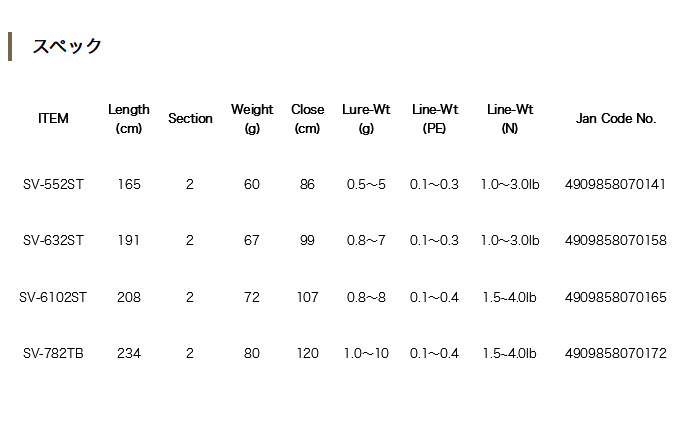Click the Line-Wt (PE) column header
Screen dimensions: 680x424
(435, 118)
